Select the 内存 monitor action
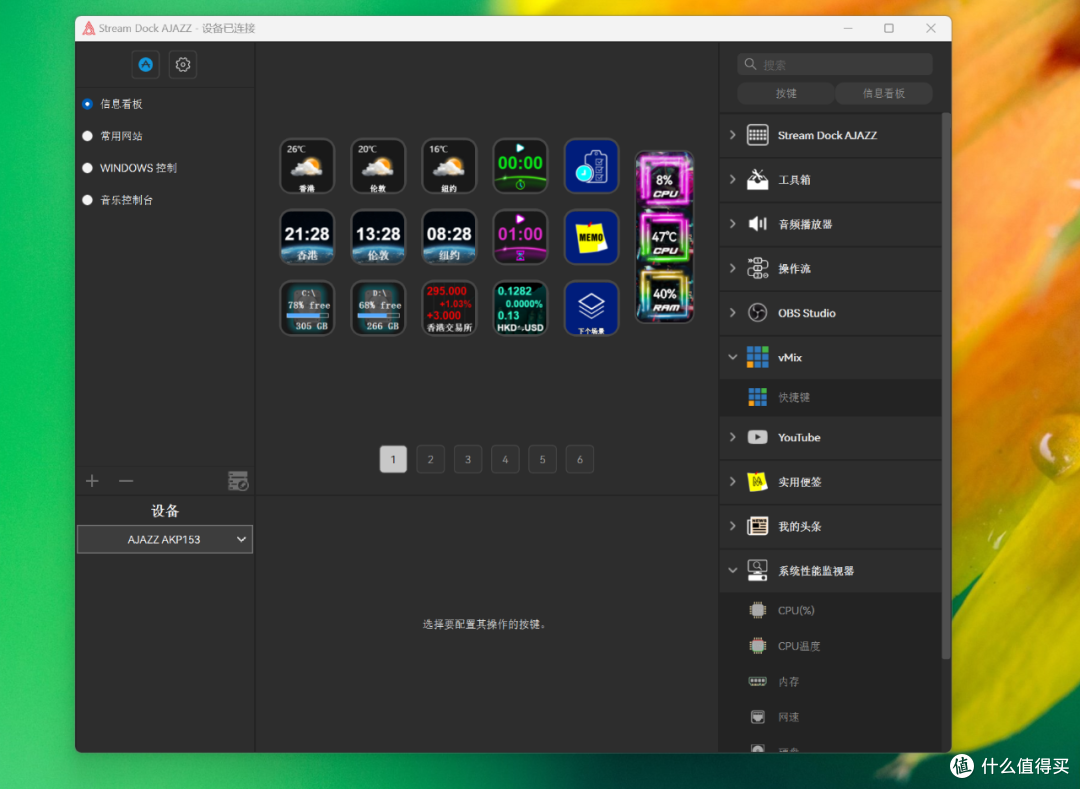1080x789 pixels. click(830, 682)
